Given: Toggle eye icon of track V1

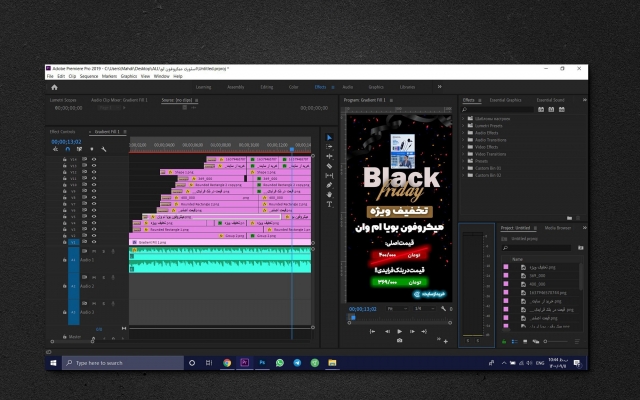Looking at the screenshot, I should click(94, 242).
